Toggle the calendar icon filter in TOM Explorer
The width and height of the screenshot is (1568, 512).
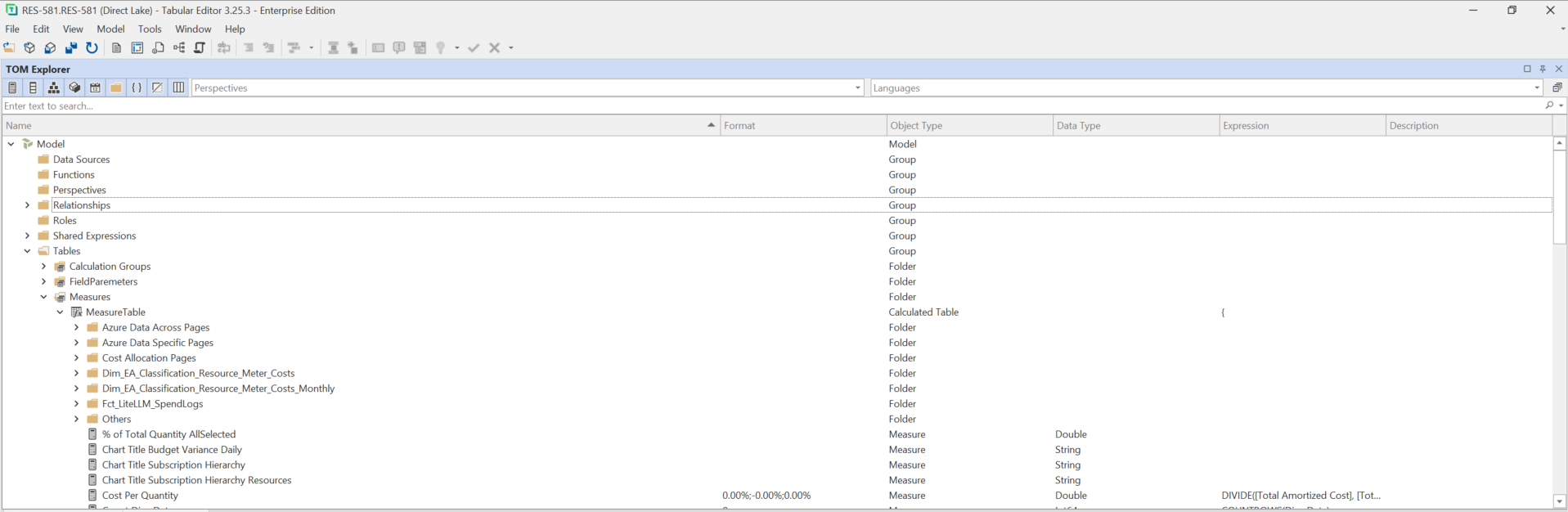pyautogui.click(x=95, y=88)
